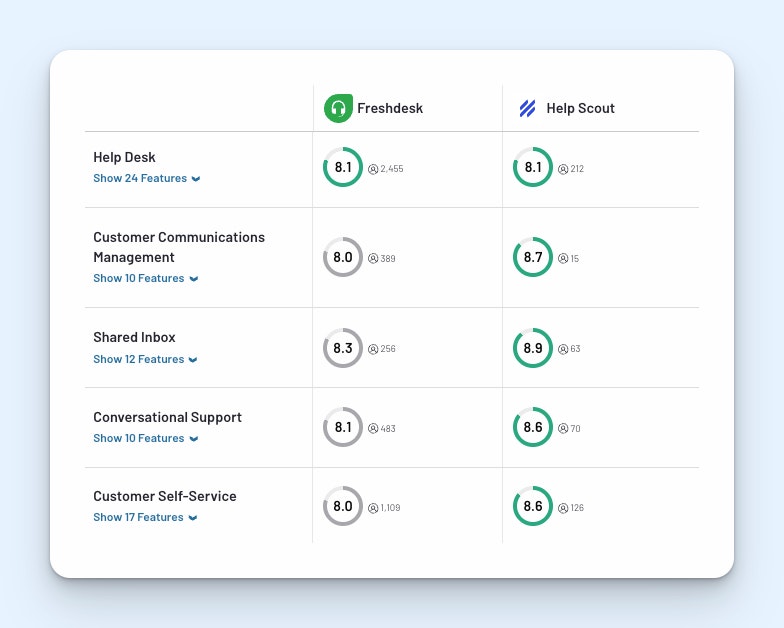Click Freshdesk 8.3 Shared Inbox score ring
This screenshot has width=784, height=628.
click(343, 348)
